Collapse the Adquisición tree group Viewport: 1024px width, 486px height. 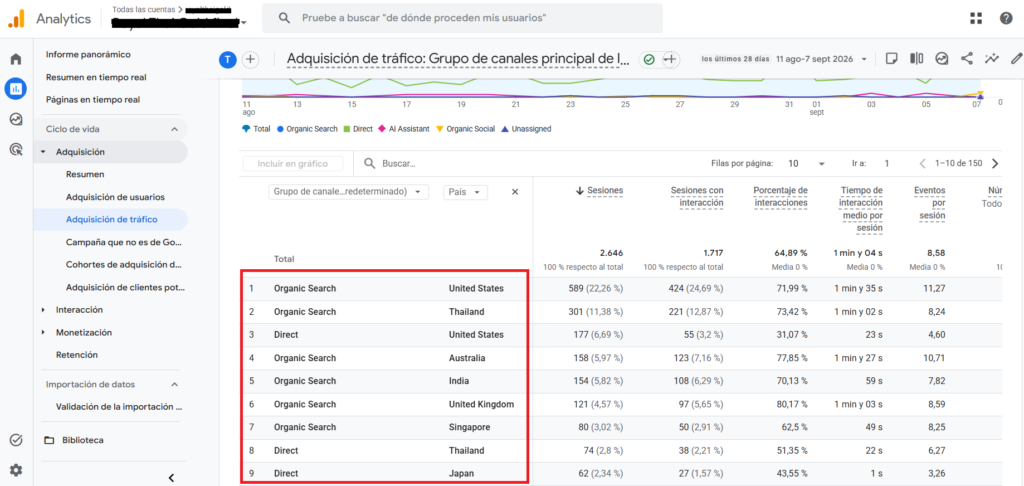tap(43, 152)
